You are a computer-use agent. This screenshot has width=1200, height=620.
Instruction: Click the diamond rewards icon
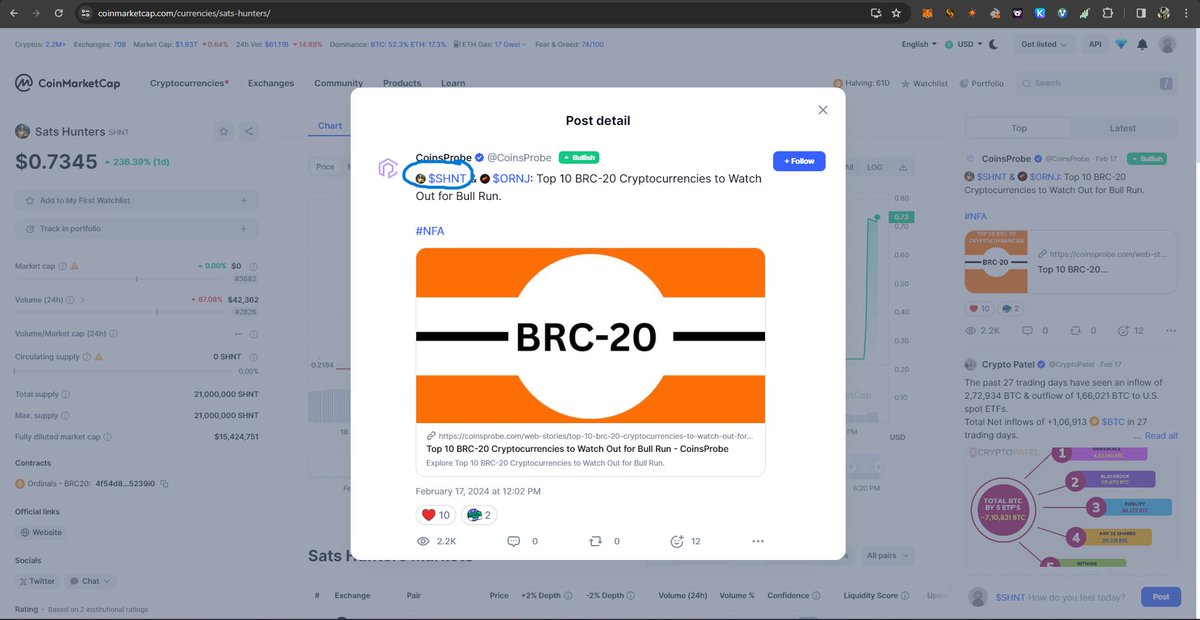tap(1121, 44)
